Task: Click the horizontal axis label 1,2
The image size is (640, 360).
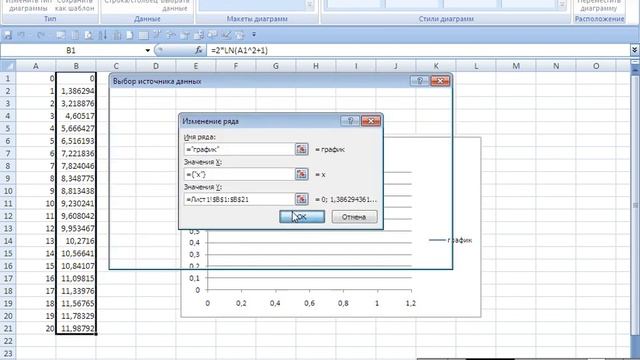Action: click(411, 303)
